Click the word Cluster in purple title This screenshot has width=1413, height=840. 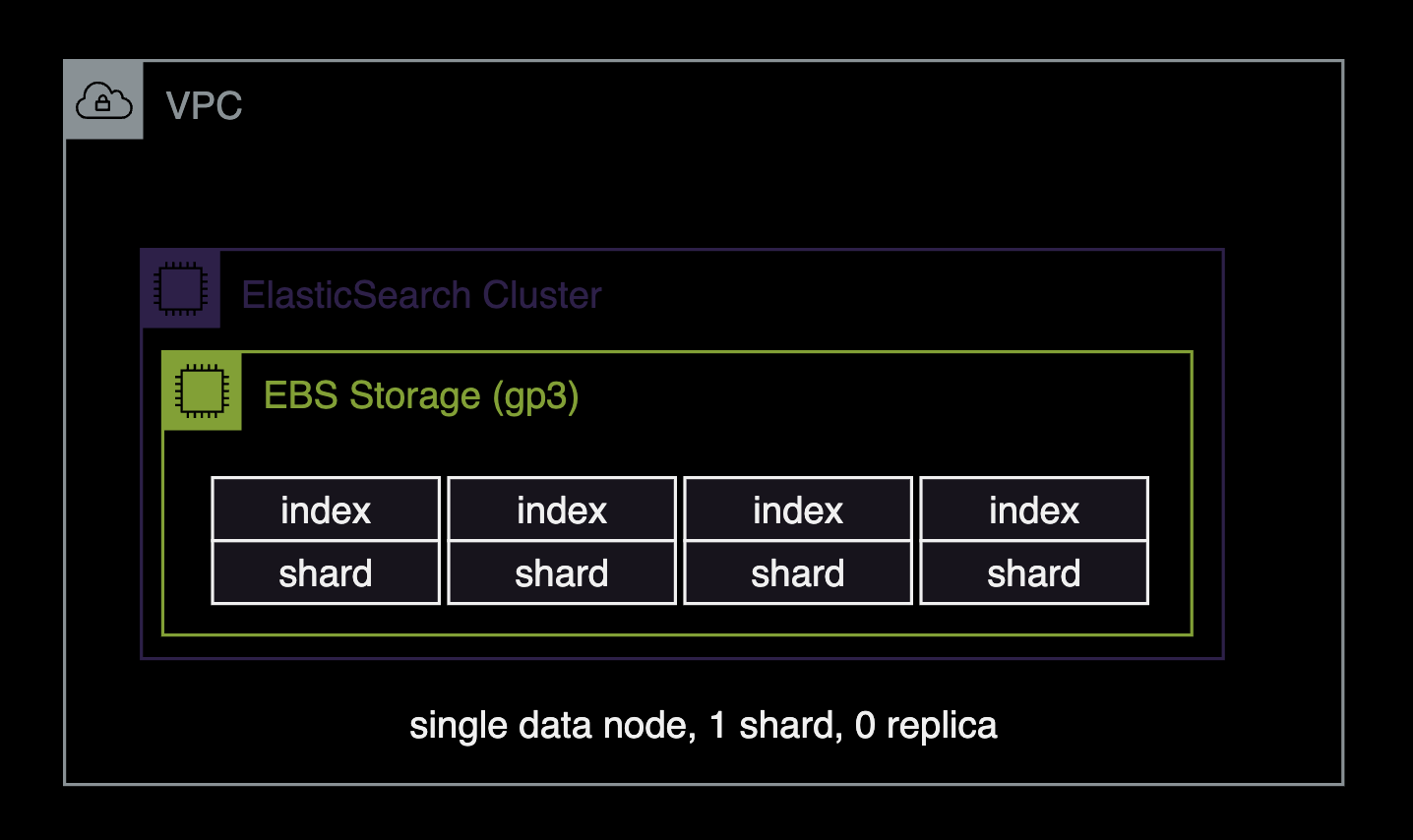coord(542,295)
